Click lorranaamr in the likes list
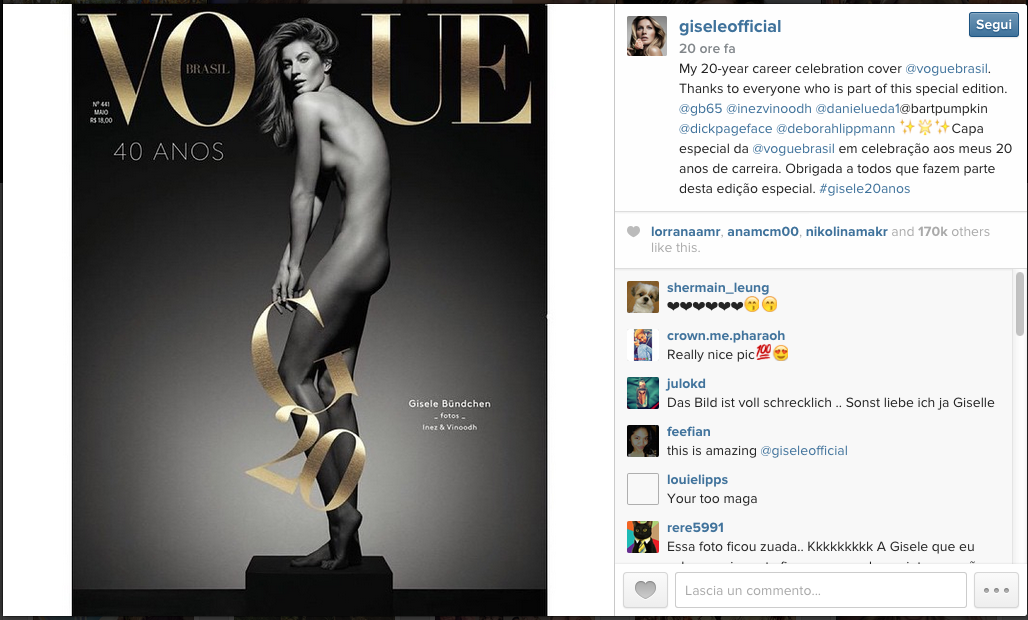1028x620 pixels. tap(685, 231)
